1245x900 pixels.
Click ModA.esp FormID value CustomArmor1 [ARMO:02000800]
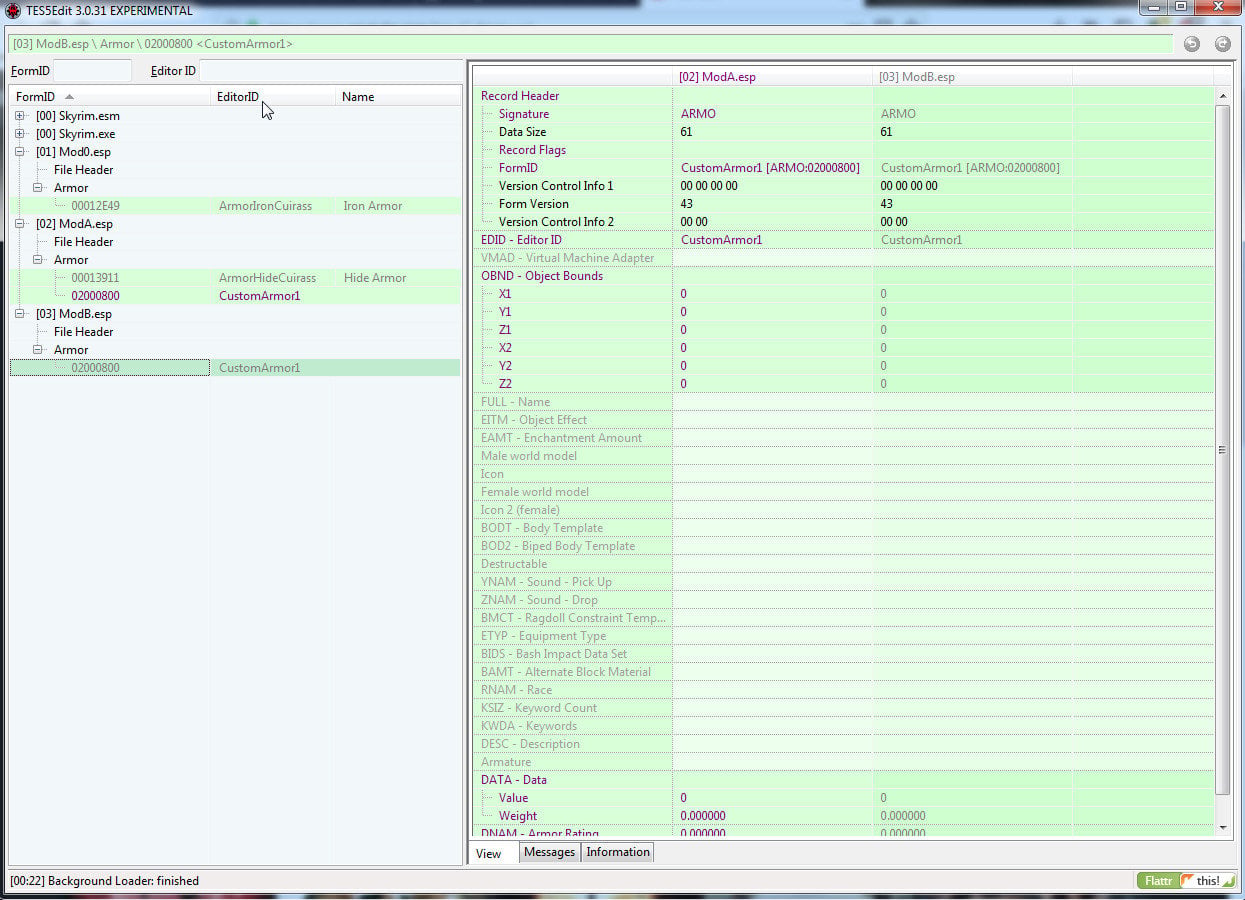770,168
